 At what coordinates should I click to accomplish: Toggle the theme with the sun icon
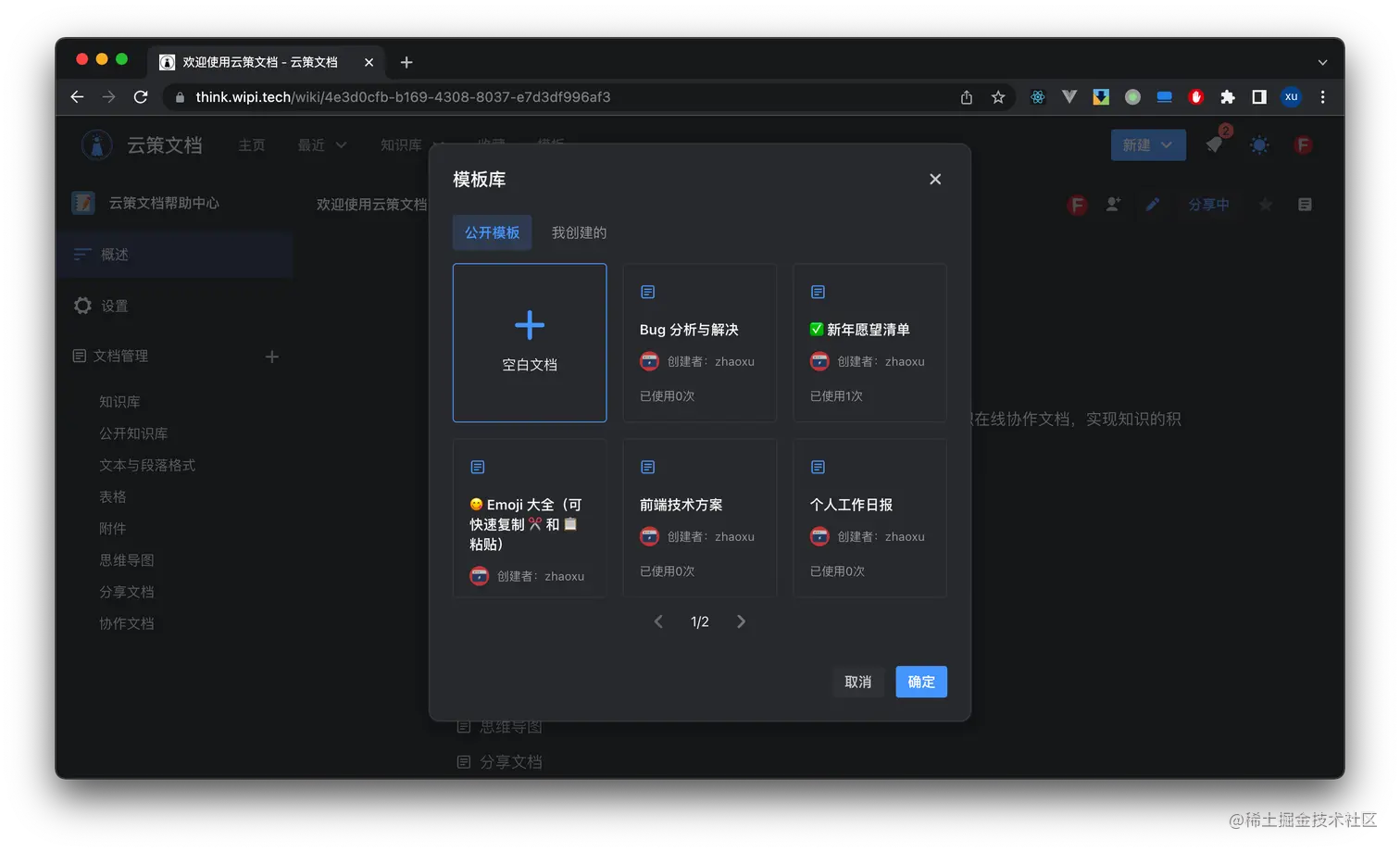click(1259, 144)
